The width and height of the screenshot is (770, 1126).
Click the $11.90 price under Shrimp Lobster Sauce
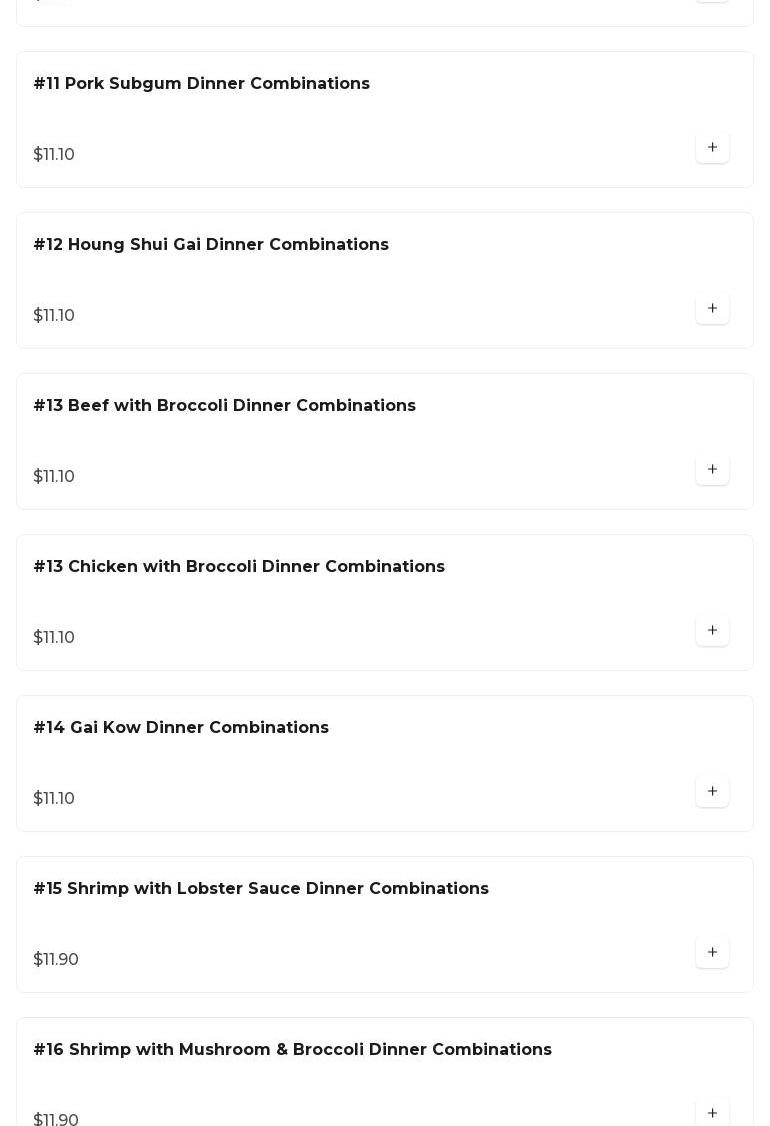coord(56,960)
